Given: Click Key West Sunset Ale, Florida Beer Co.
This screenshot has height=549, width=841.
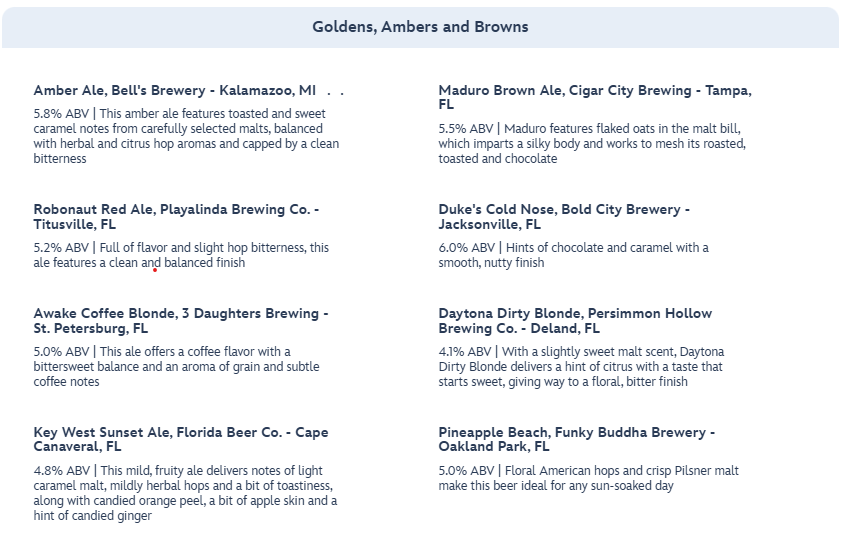Looking at the screenshot, I should pyautogui.click(x=180, y=440).
